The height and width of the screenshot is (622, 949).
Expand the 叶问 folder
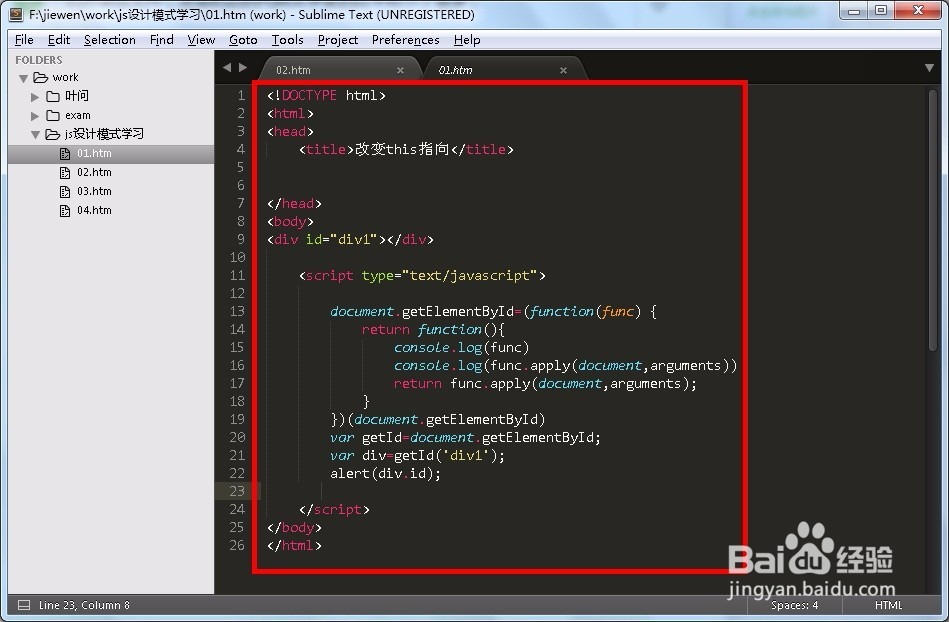point(36,96)
